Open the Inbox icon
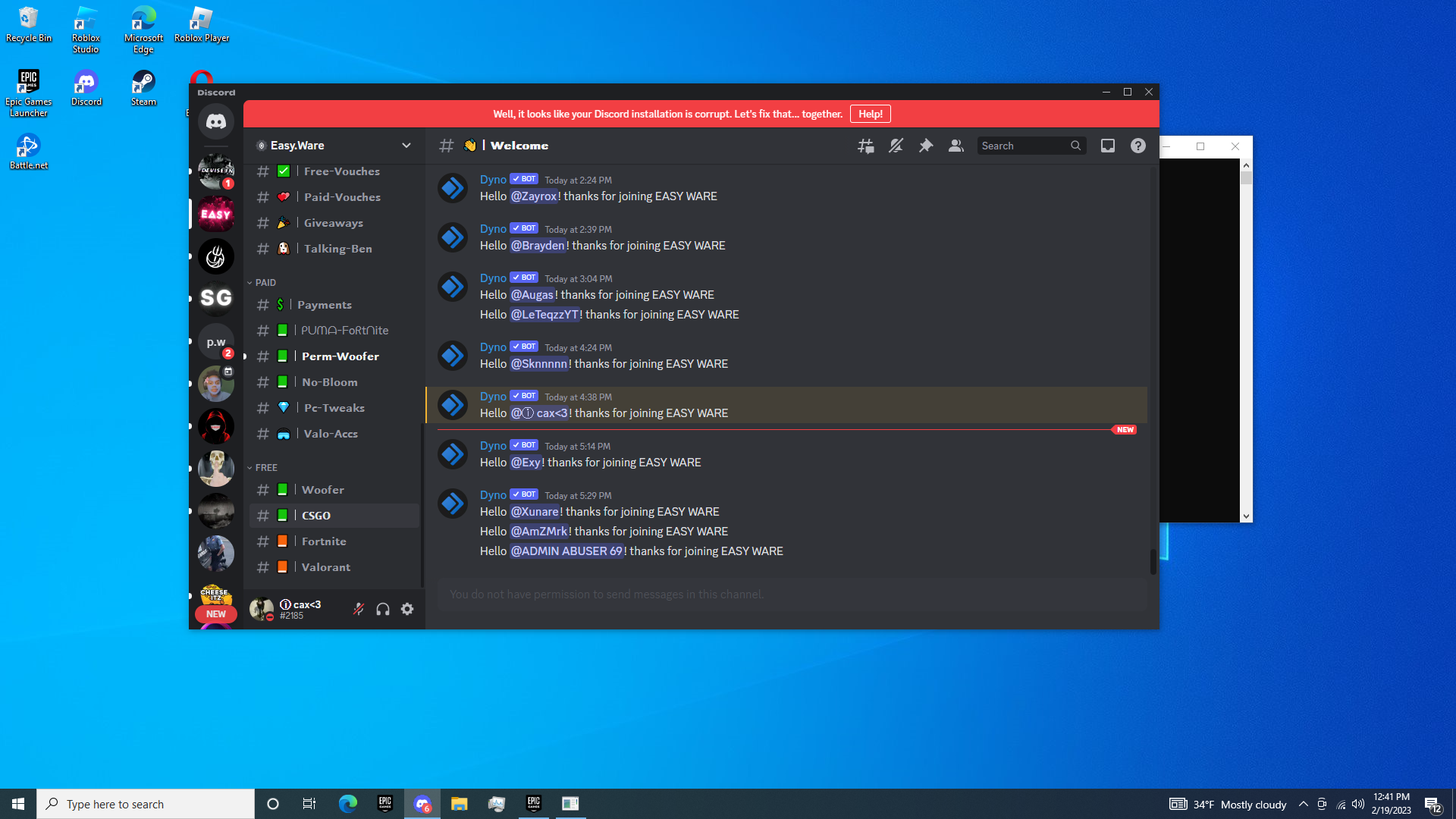This screenshot has width=1456, height=819. [x=1108, y=146]
